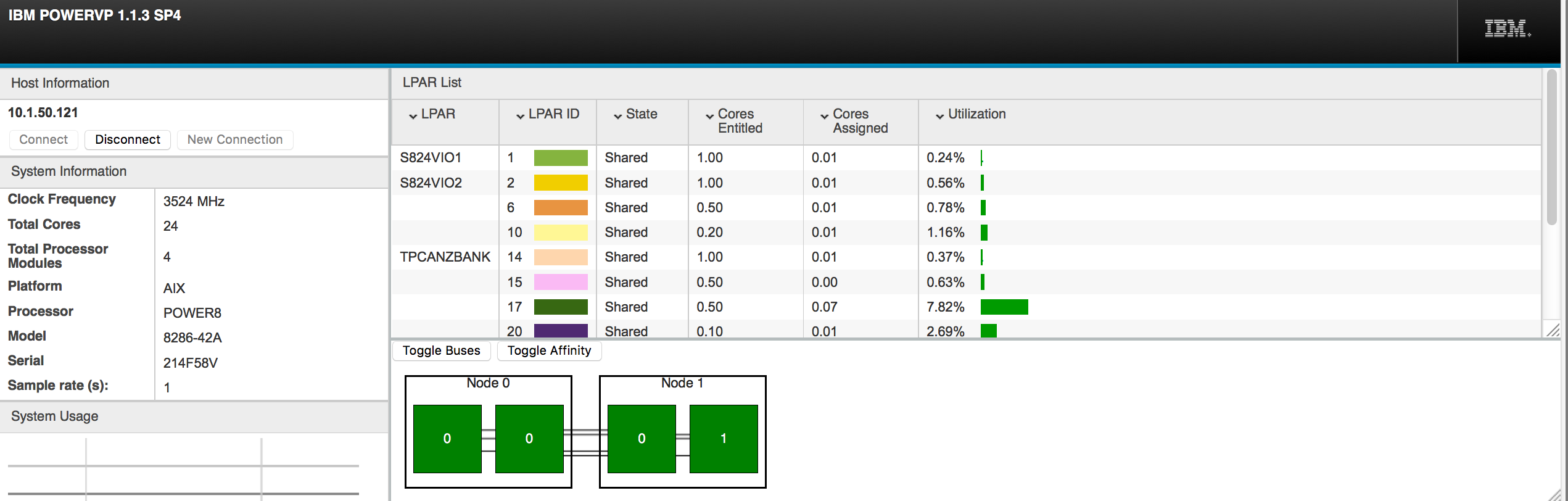1568x501 pixels.
Task: Click the Connect button
Action: click(43, 139)
